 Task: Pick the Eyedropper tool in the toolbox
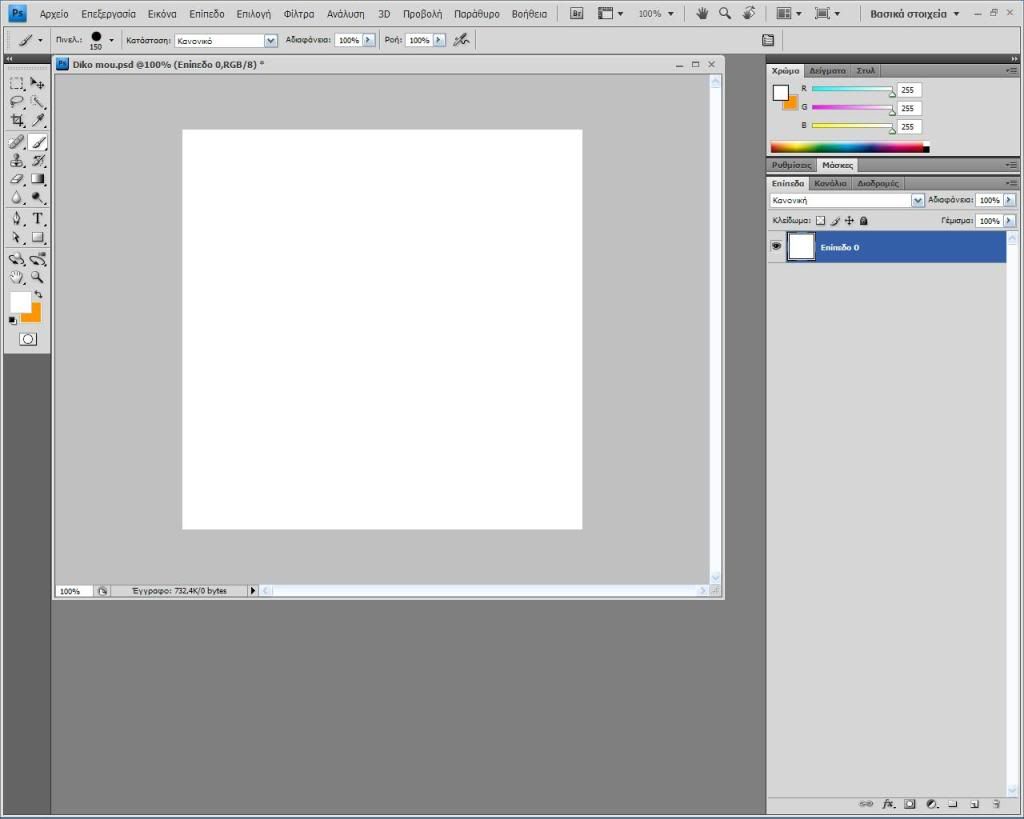click(38, 121)
